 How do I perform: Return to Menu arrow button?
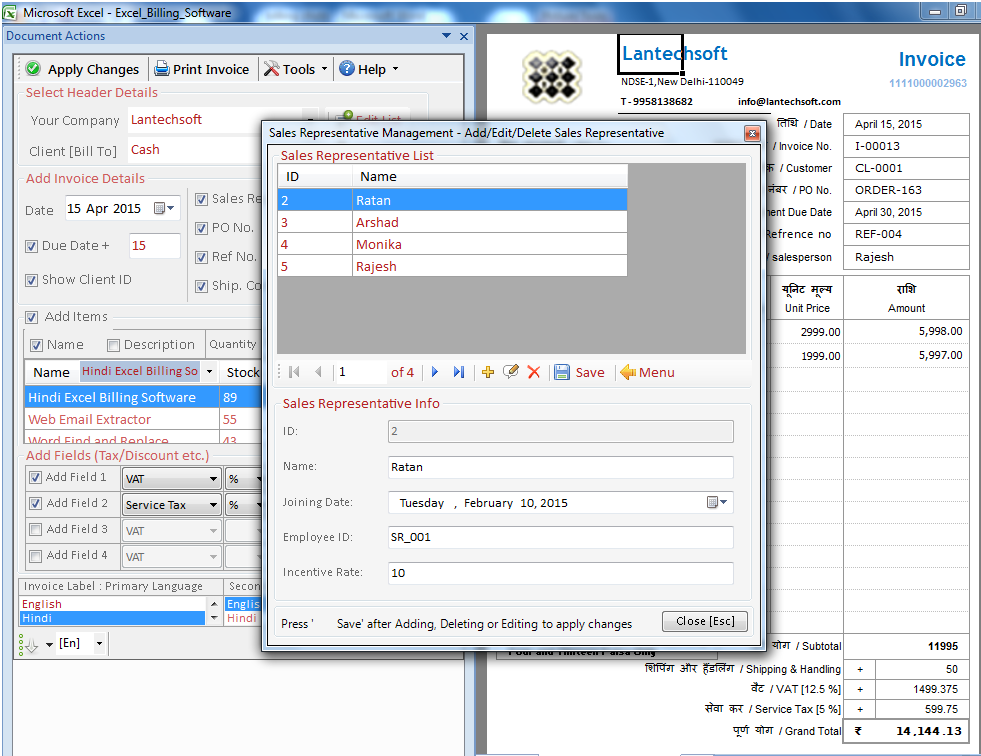click(x=647, y=372)
